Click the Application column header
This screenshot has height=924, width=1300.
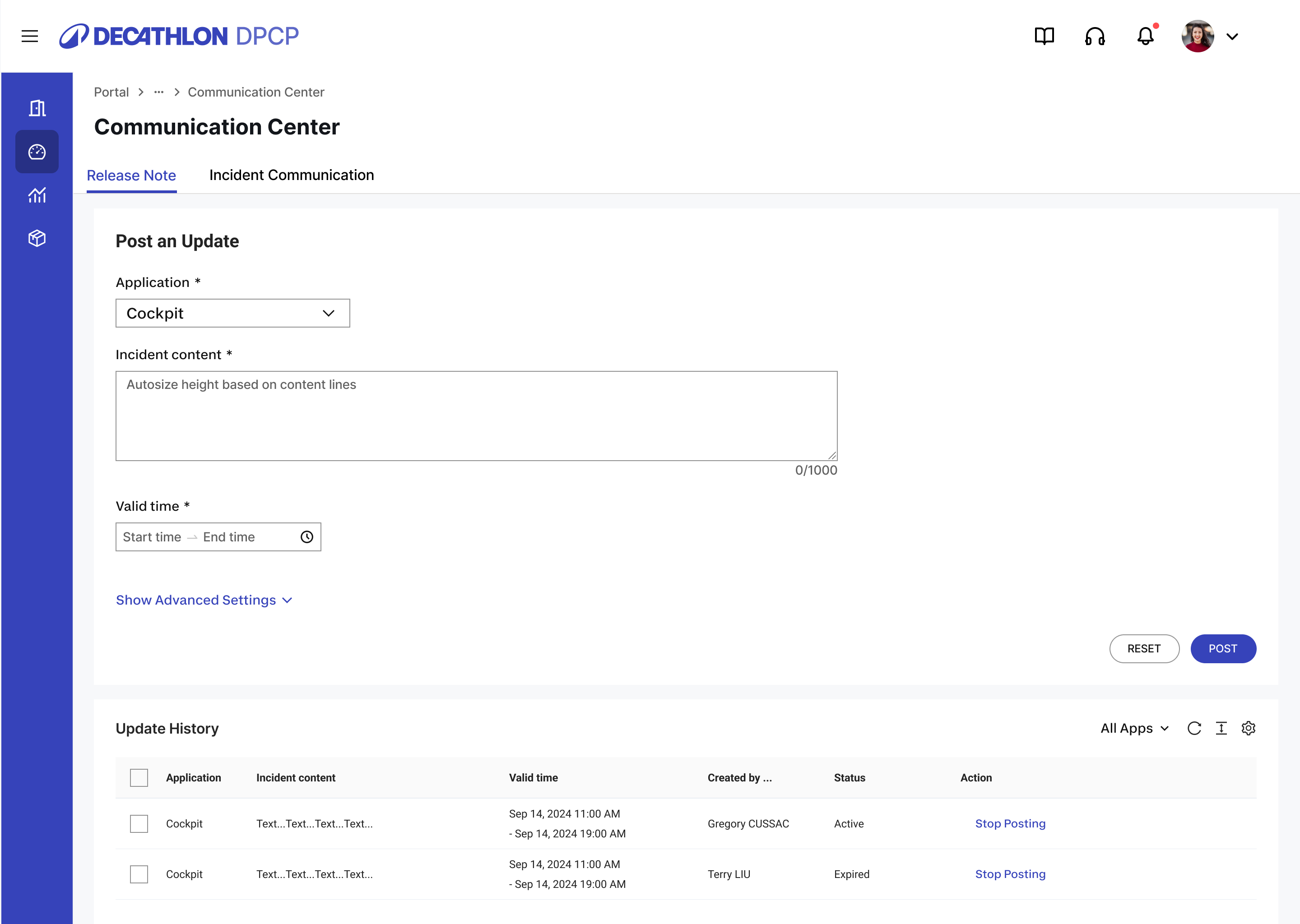194,778
